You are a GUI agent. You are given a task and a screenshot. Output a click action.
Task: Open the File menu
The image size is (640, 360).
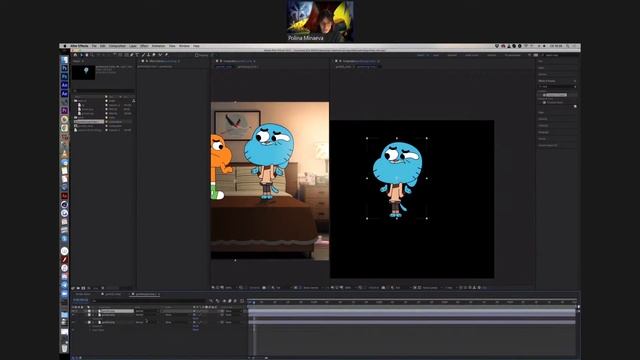click(94, 46)
